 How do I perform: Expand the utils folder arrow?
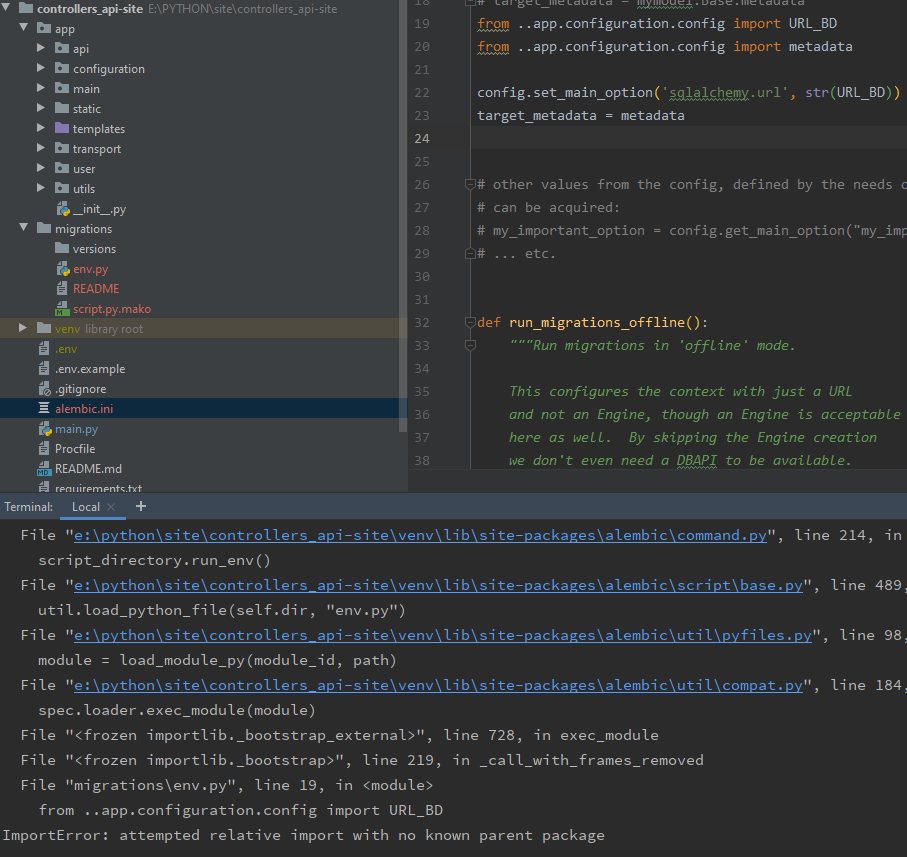41,188
